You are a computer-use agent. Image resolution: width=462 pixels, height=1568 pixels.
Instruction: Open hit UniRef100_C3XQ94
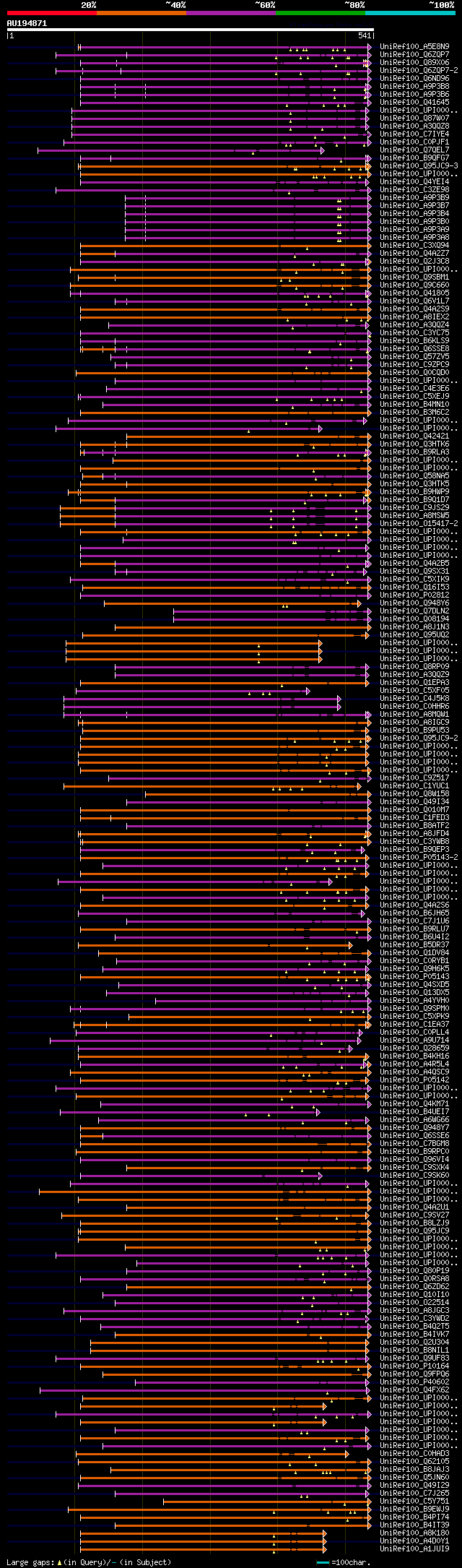point(414,246)
